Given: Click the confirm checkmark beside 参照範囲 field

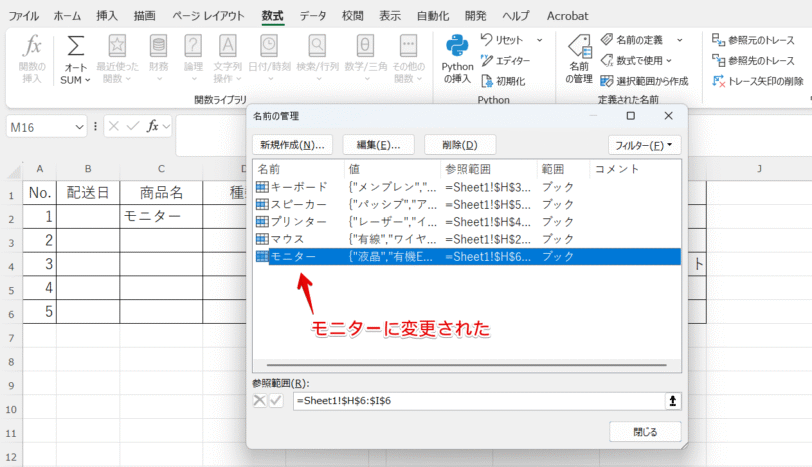Looking at the screenshot, I should pos(276,400).
